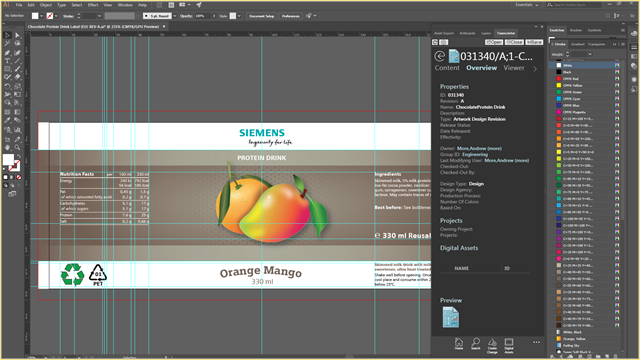Open the Digital Assets bottom icon
The width and height of the screenshot is (640, 360).
509,346
